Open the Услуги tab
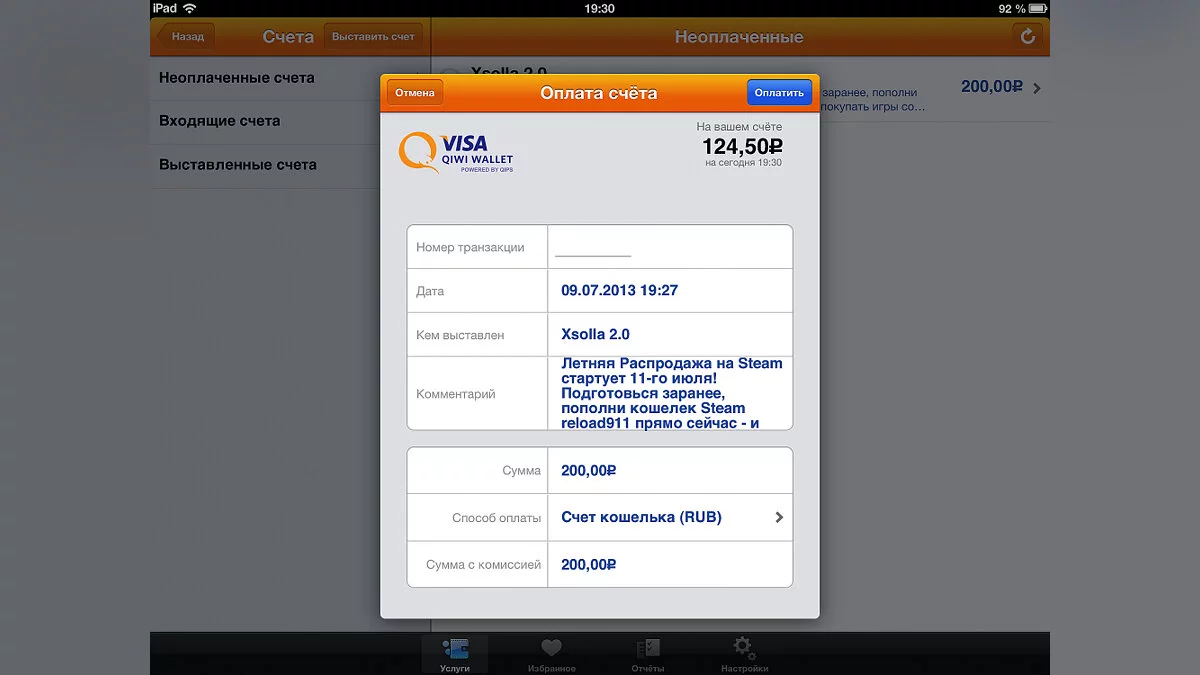 (x=455, y=655)
